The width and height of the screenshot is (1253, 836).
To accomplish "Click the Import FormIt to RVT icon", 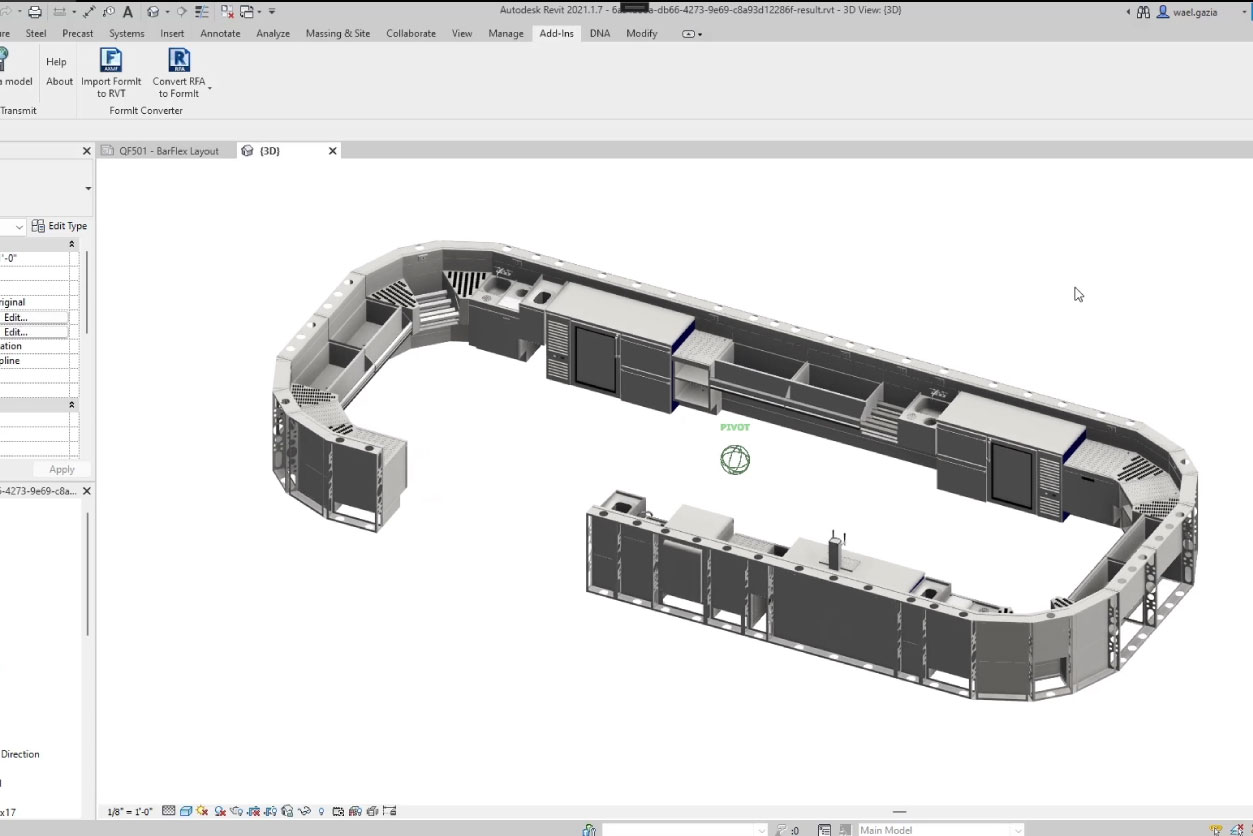I will click(111, 61).
